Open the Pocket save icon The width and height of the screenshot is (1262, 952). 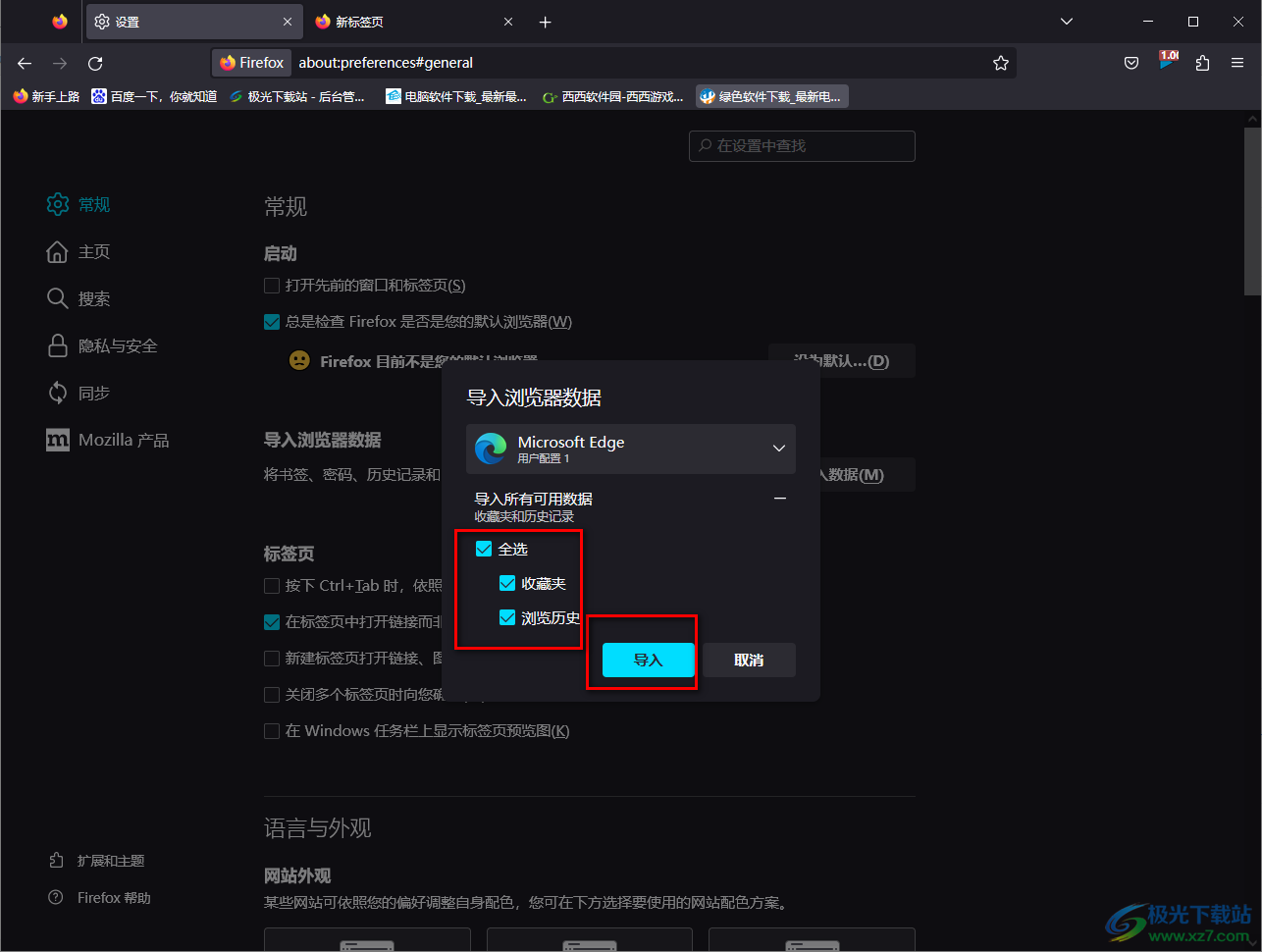tap(1131, 63)
